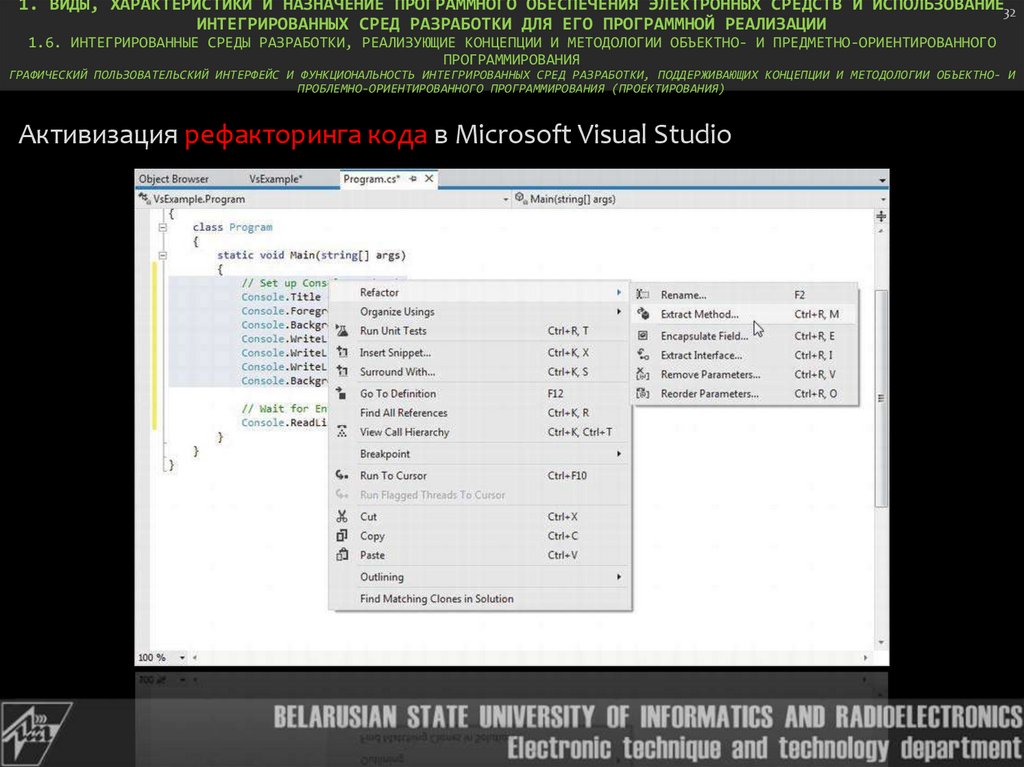The image size is (1024, 767).
Task: Click the Remove Parameters icon
Action: tap(643, 374)
